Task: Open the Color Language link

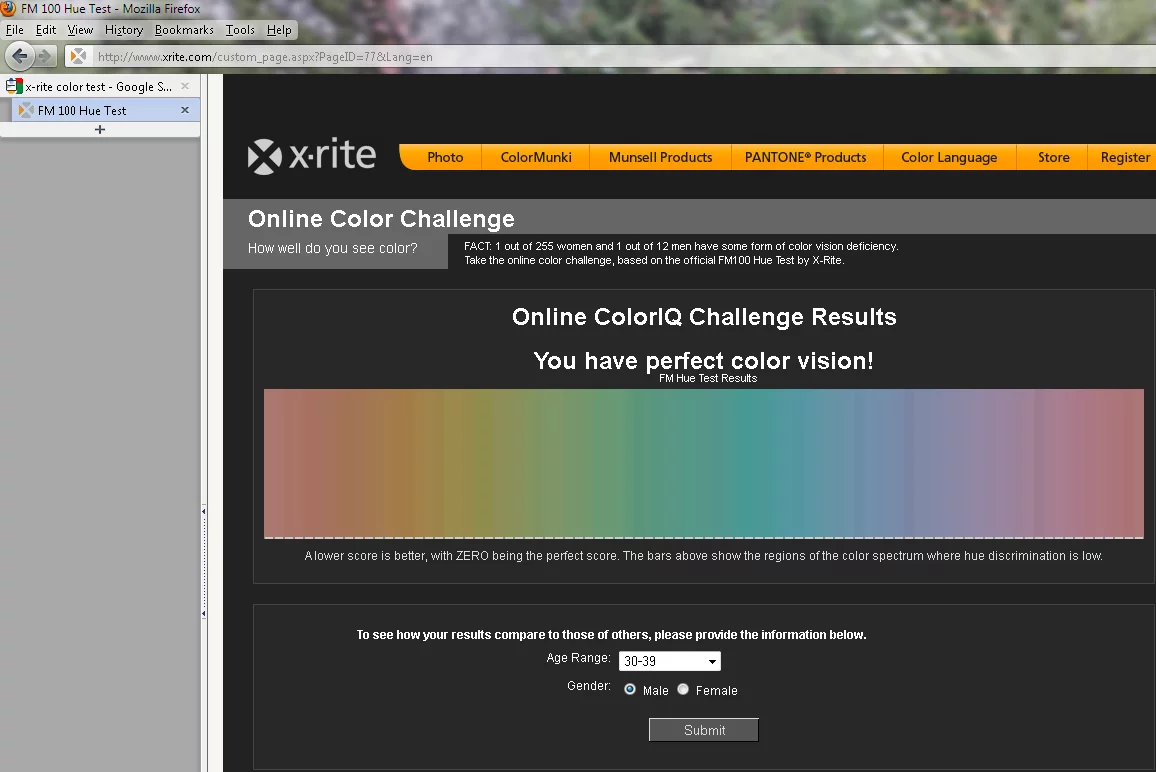Action: 949,157
